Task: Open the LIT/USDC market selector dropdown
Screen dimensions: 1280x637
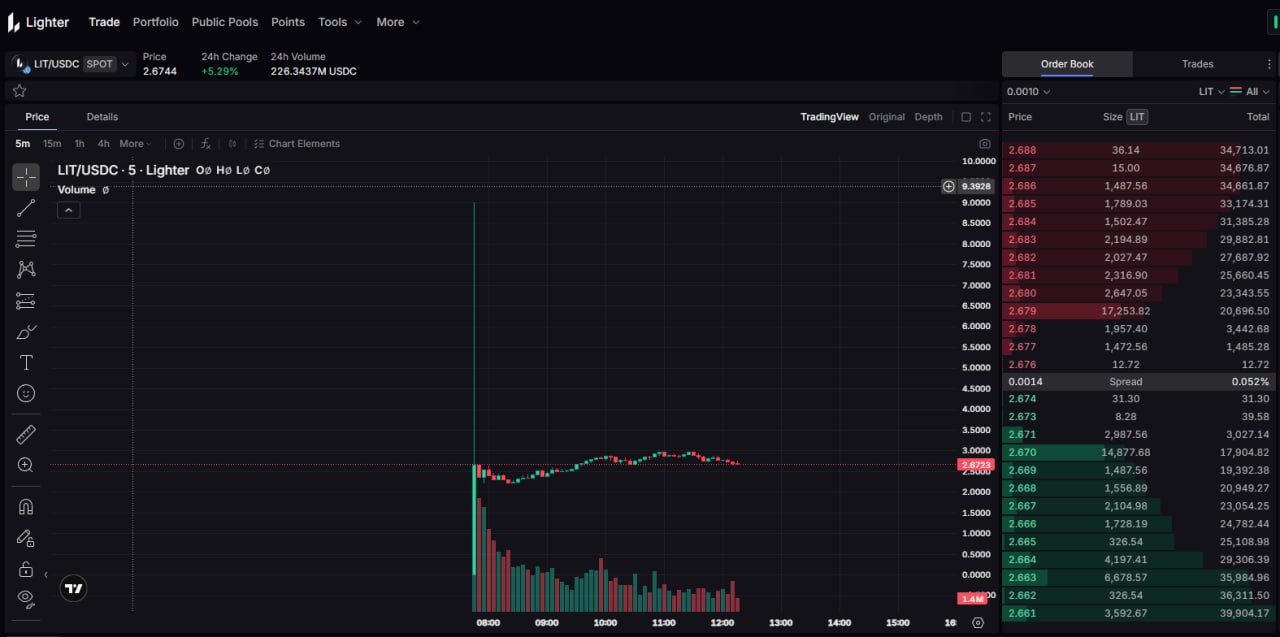Action: 70,64
